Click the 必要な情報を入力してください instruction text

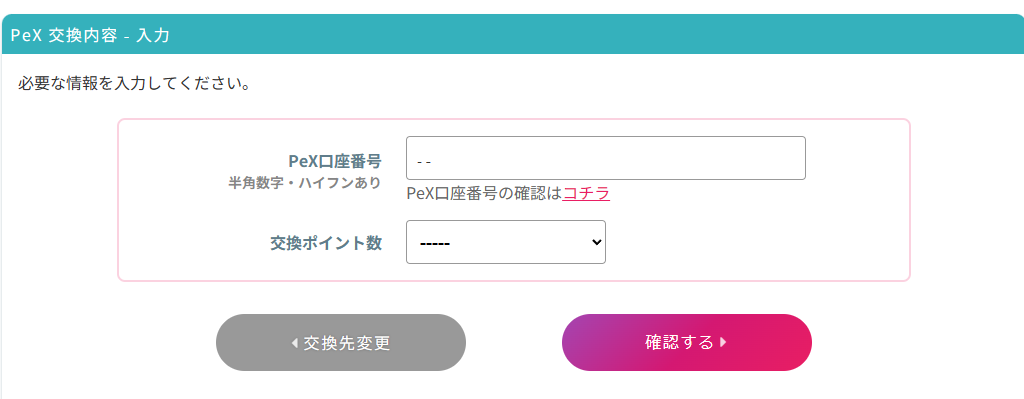tap(135, 85)
